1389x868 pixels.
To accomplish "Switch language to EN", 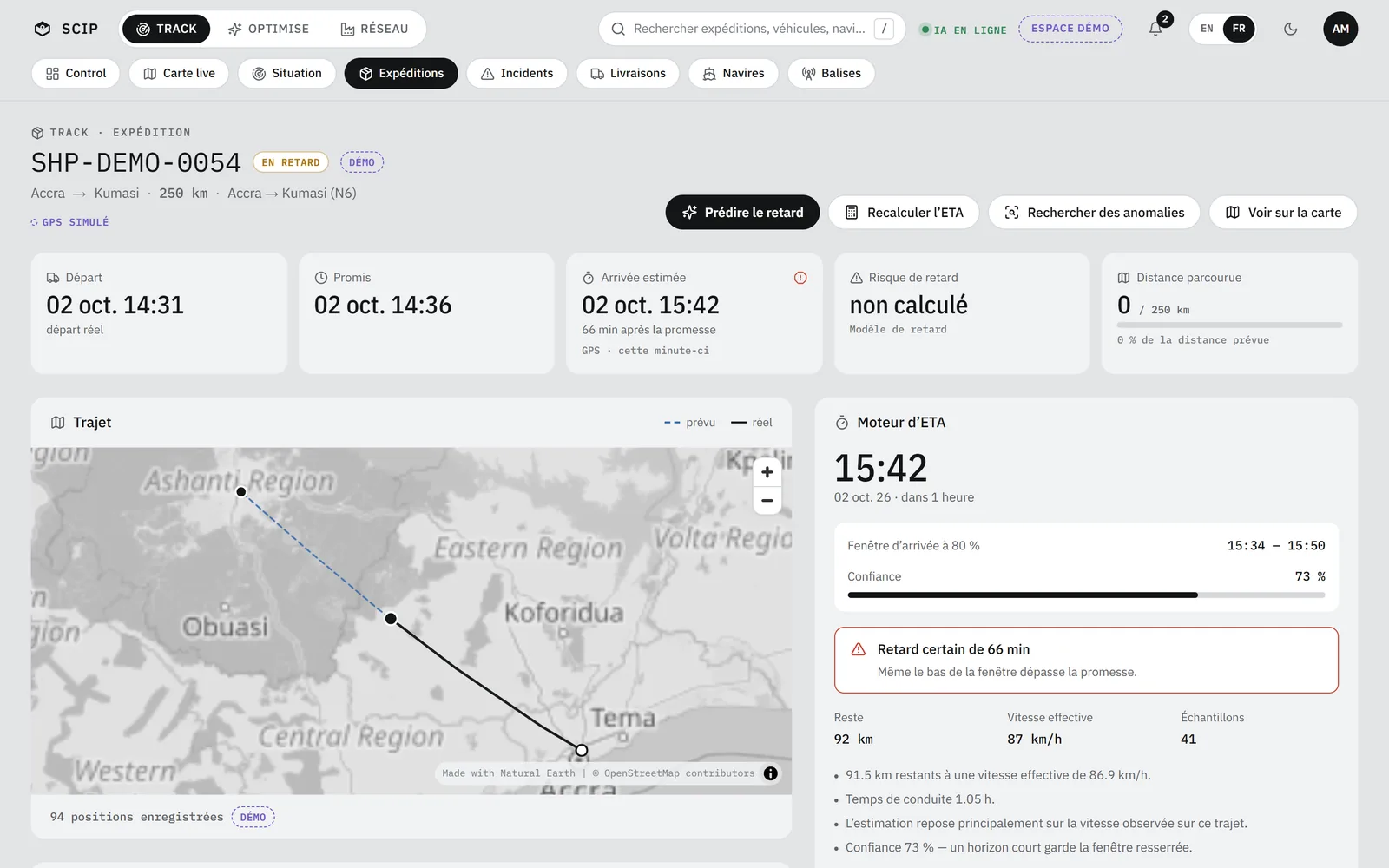I will click(x=1207, y=29).
